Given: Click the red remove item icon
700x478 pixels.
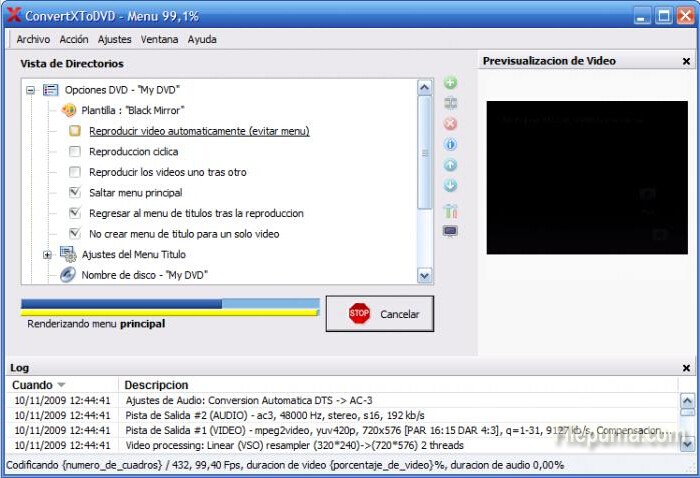Looking at the screenshot, I should pos(450,124).
